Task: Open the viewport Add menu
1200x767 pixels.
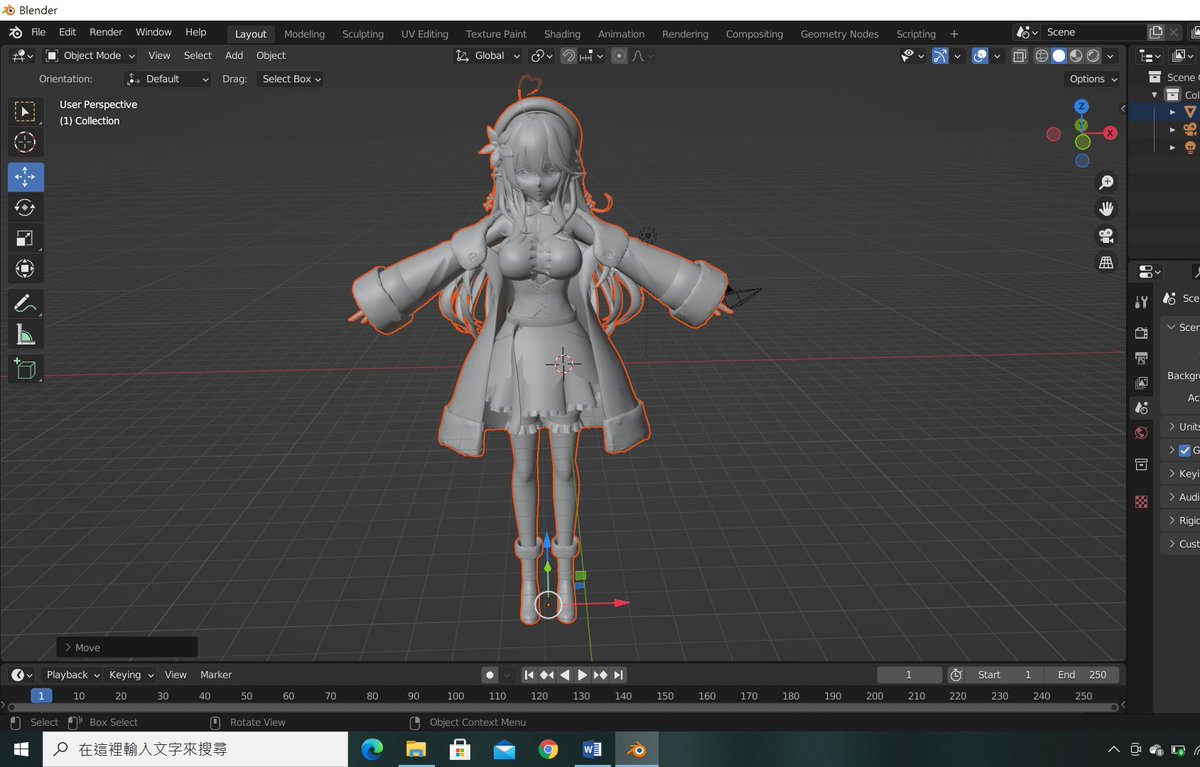Action: [234, 56]
